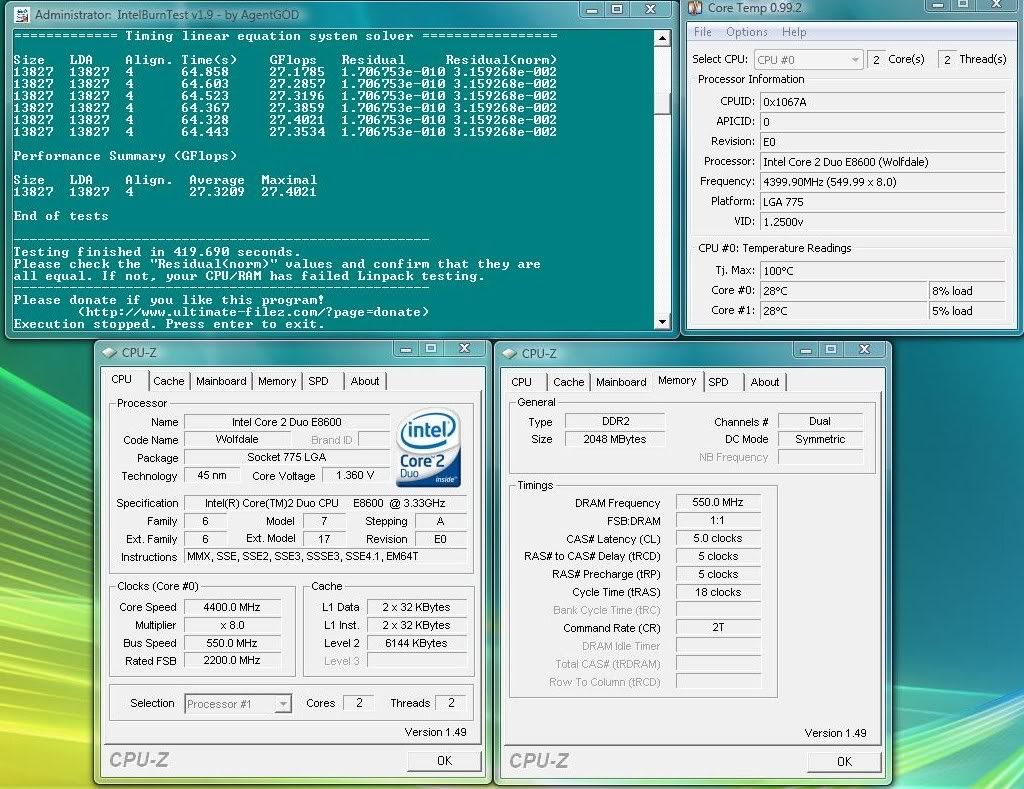The width and height of the screenshot is (1024, 789).
Task: Click the Frequency 4399.90MHz field in Core Temp
Action: (x=882, y=182)
